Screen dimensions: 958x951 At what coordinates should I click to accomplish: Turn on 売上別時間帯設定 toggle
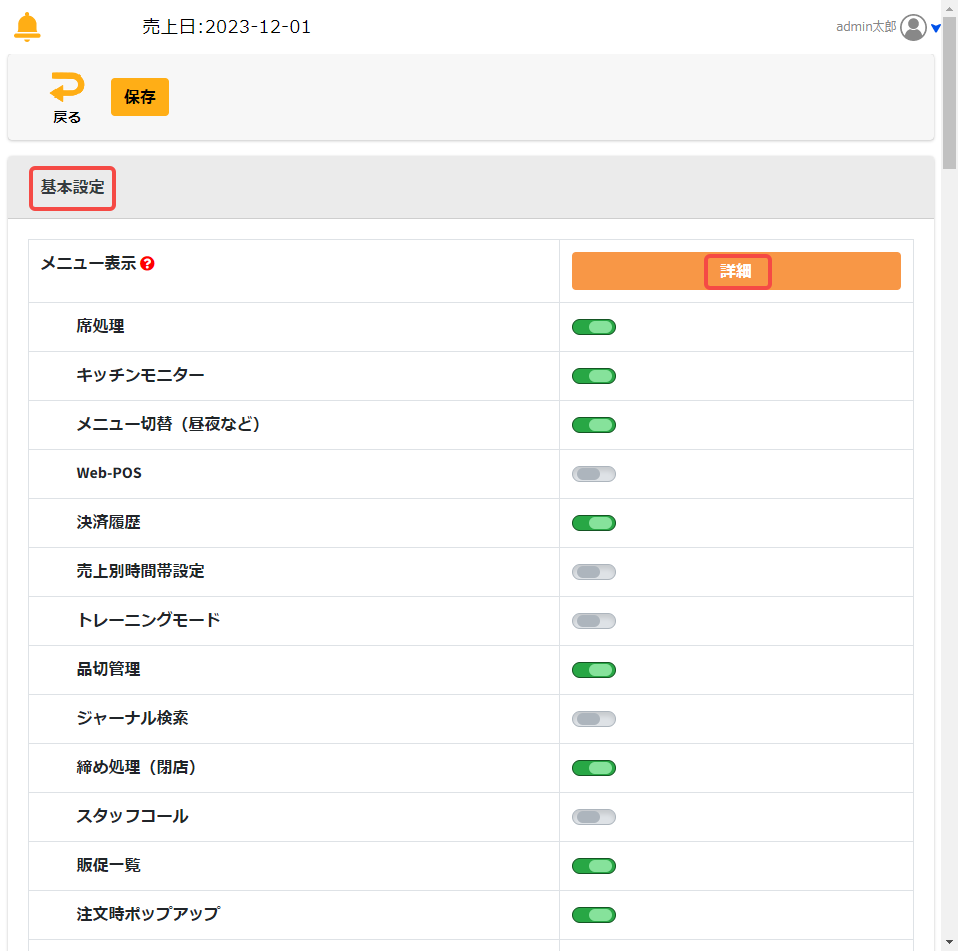pyautogui.click(x=594, y=572)
